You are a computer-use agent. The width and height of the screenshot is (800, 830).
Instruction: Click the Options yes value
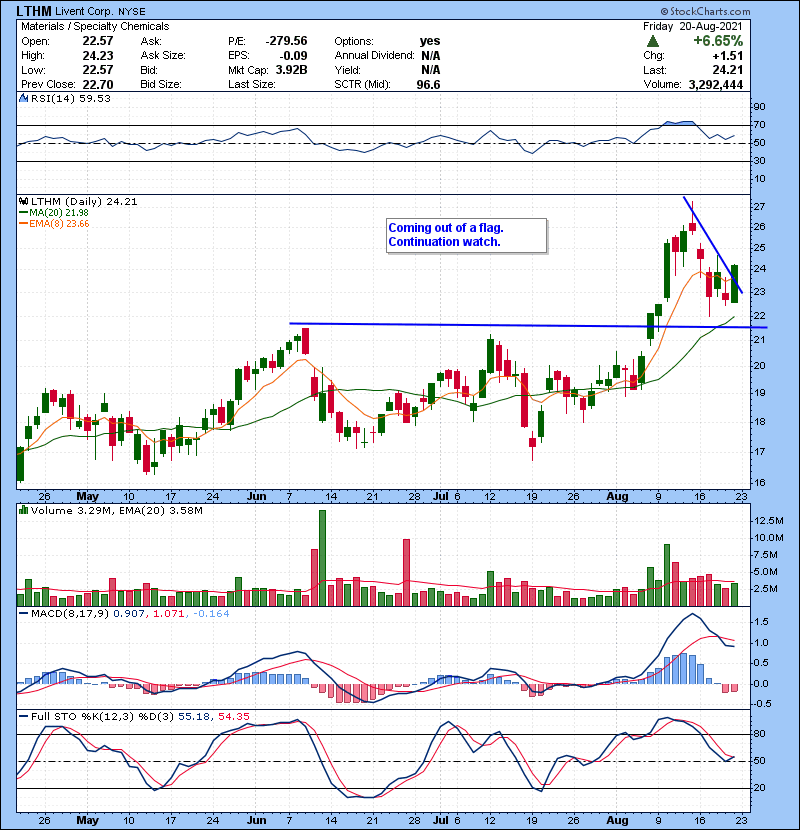(x=429, y=41)
